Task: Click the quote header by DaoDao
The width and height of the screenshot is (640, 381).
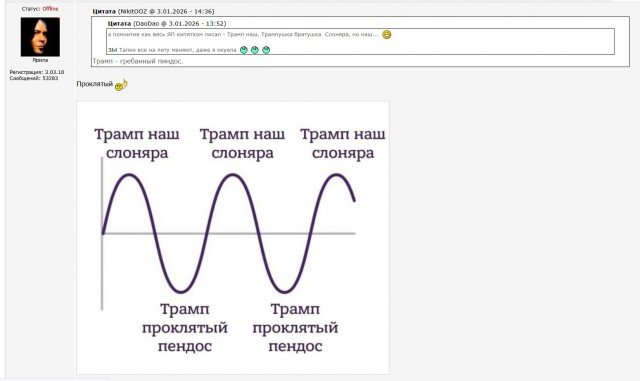Action: (167, 24)
